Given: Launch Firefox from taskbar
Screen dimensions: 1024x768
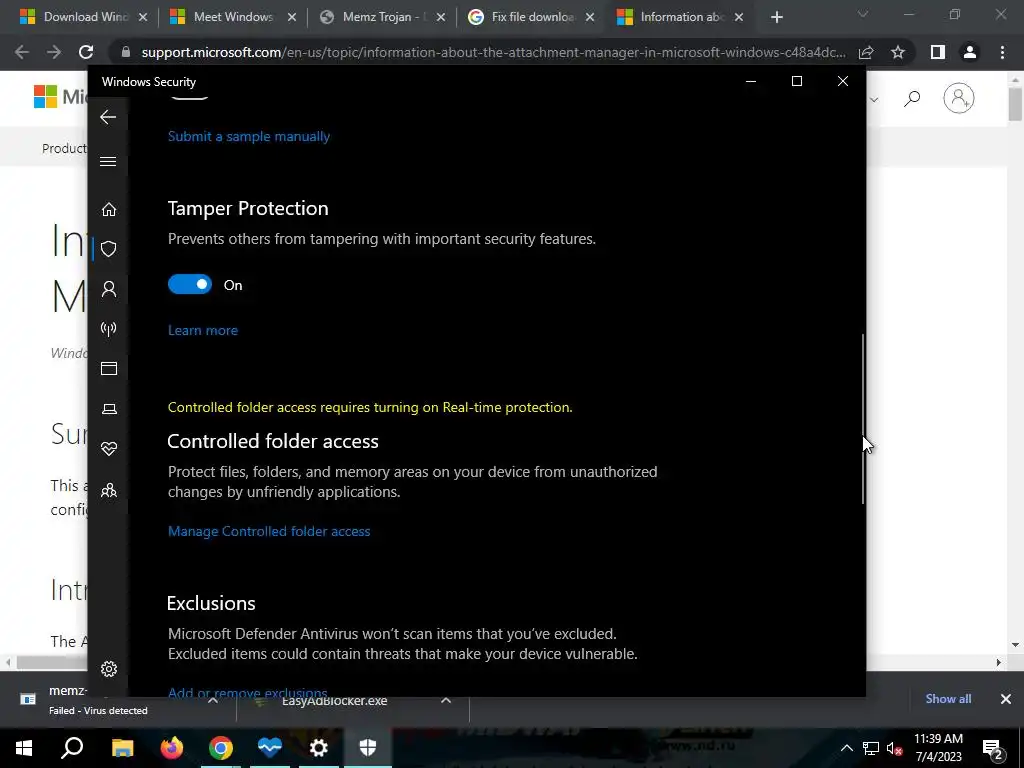Looking at the screenshot, I should [x=172, y=748].
